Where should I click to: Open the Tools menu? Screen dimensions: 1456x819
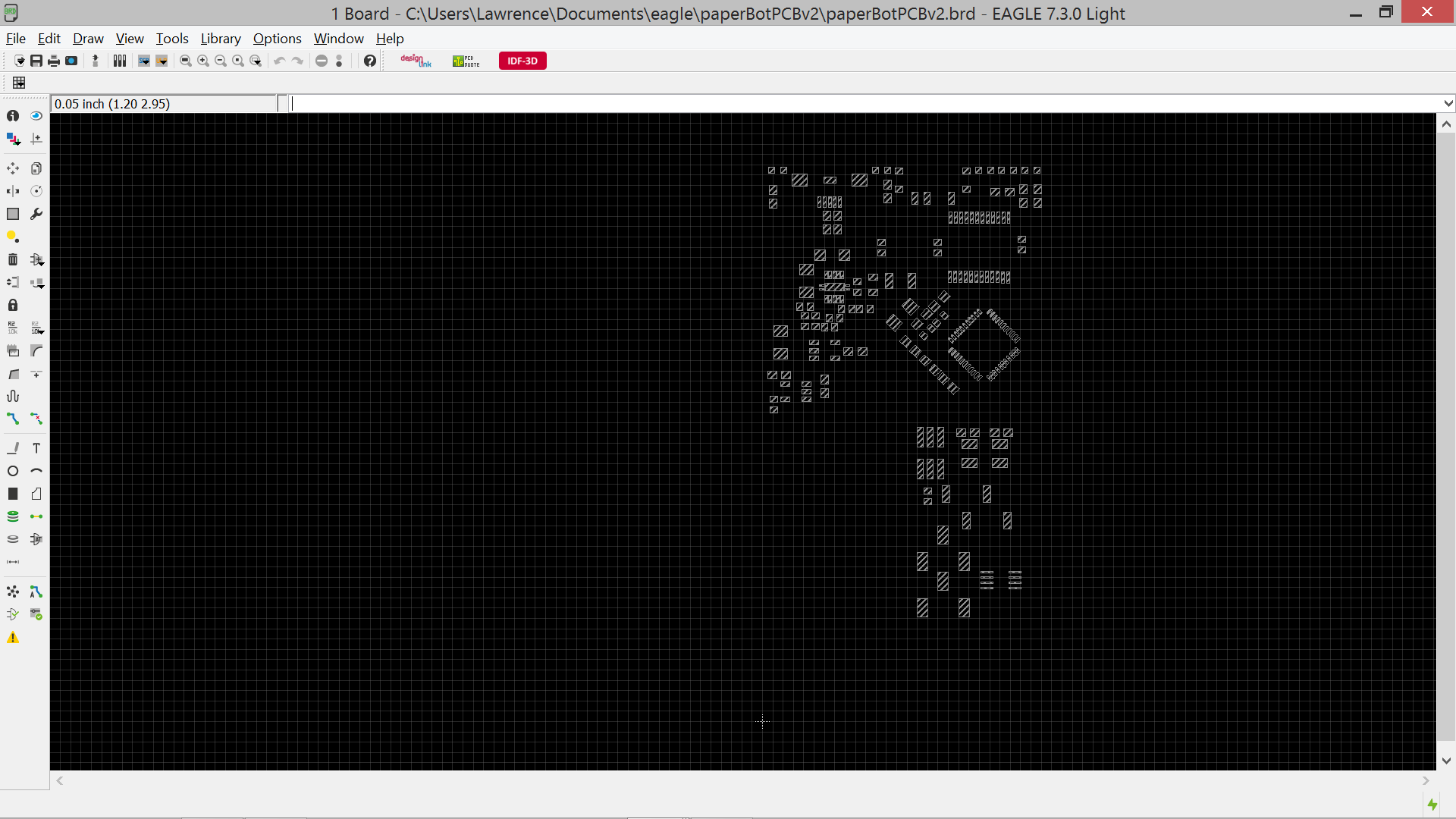click(172, 39)
